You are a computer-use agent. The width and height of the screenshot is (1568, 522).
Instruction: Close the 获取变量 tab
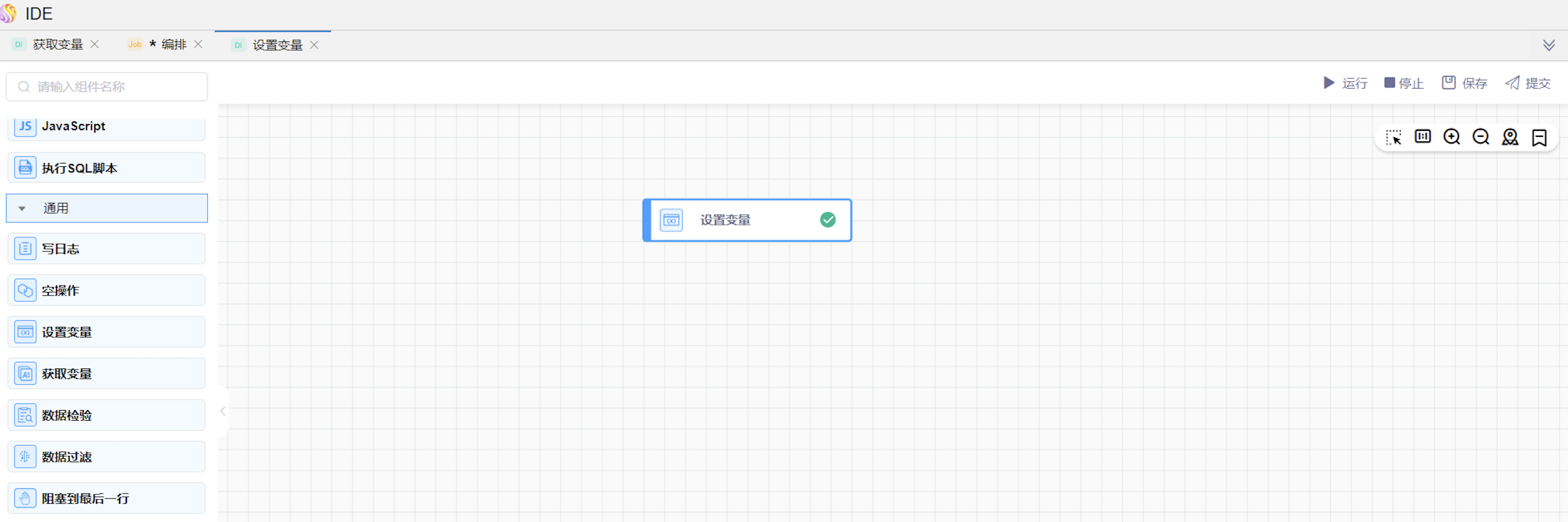coord(94,44)
